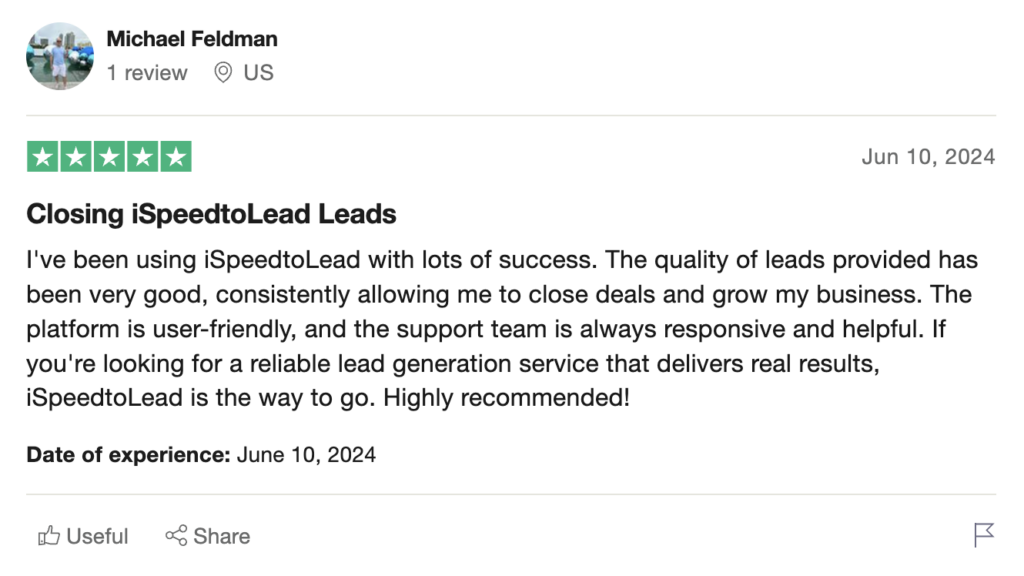The height and width of the screenshot is (576, 1024).
Task: Click the "June 10, 2024" experience date
Action: coord(306,455)
